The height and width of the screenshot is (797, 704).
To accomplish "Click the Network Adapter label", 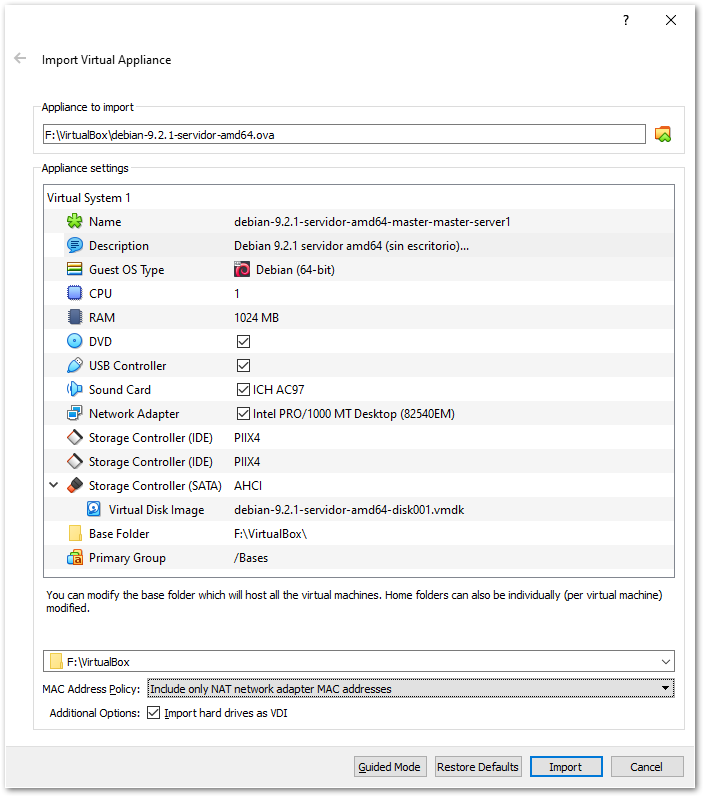I will click(134, 414).
